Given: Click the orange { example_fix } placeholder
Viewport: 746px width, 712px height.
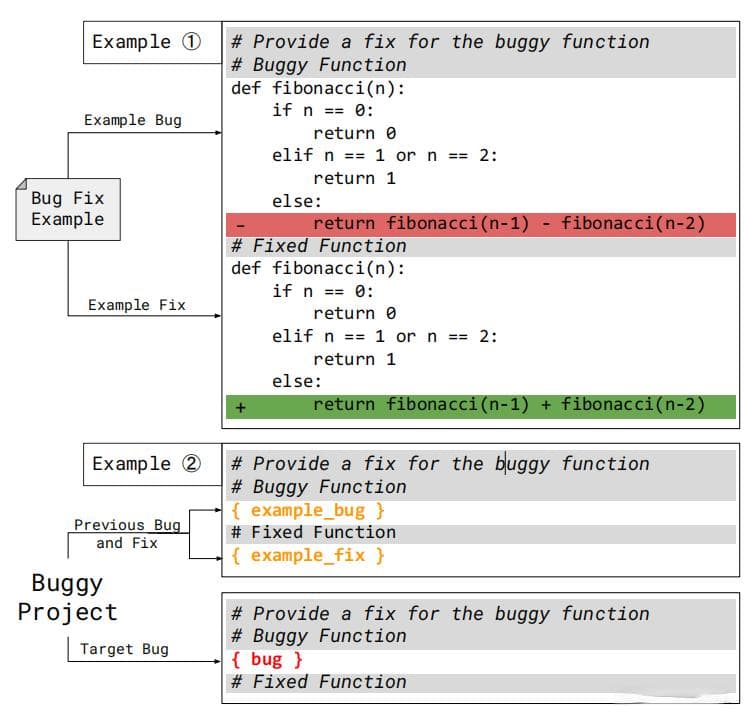Looking at the screenshot, I should click(308, 556).
